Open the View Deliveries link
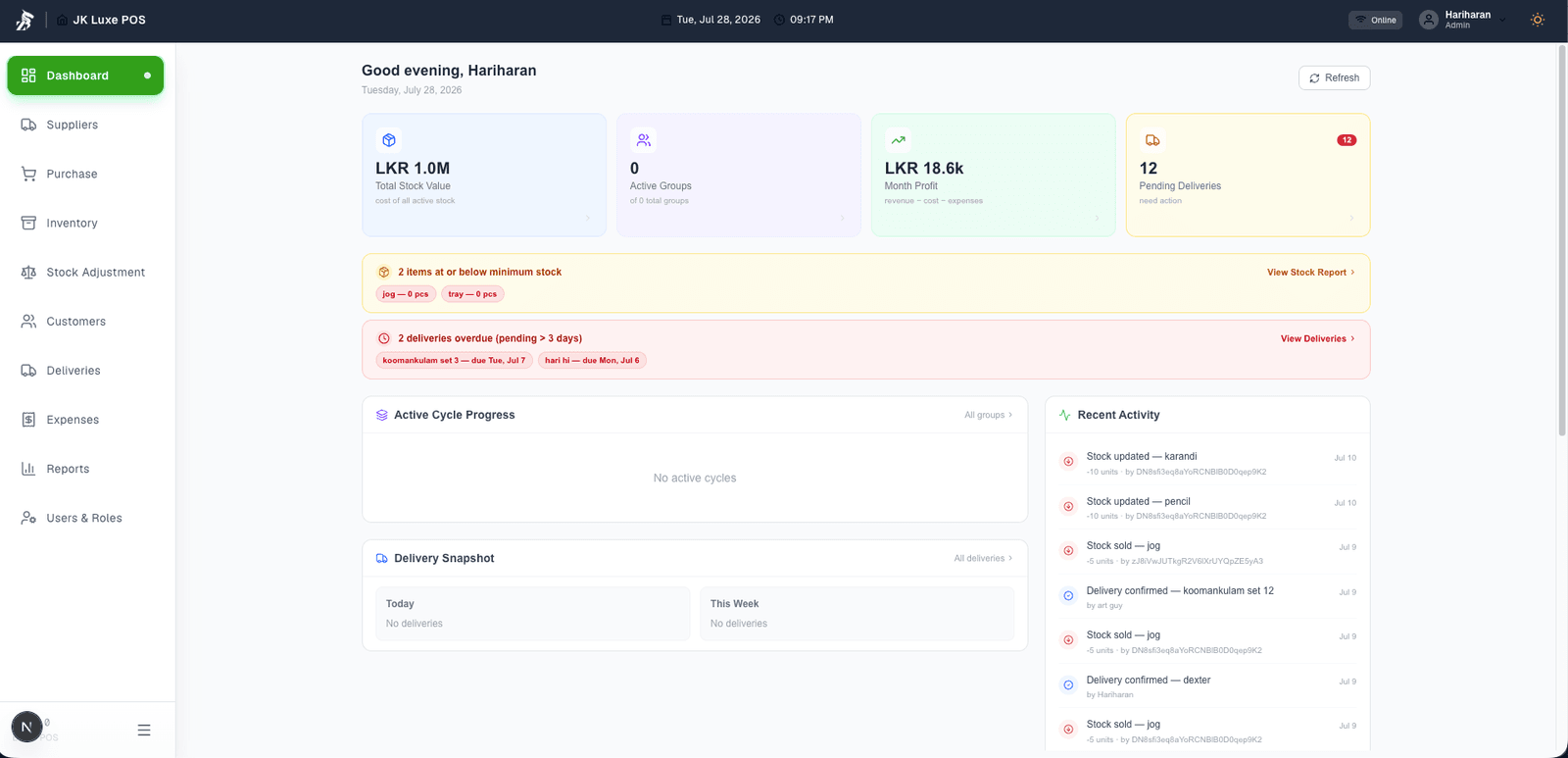Screen dimensions: 1568x758 tap(1317, 338)
